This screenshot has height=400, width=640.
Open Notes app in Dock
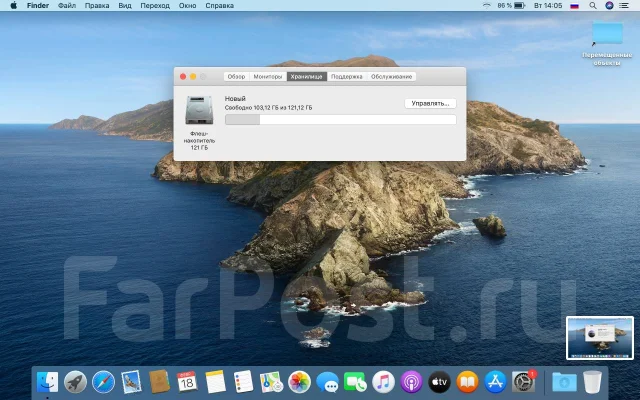pyautogui.click(x=215, y=382)
